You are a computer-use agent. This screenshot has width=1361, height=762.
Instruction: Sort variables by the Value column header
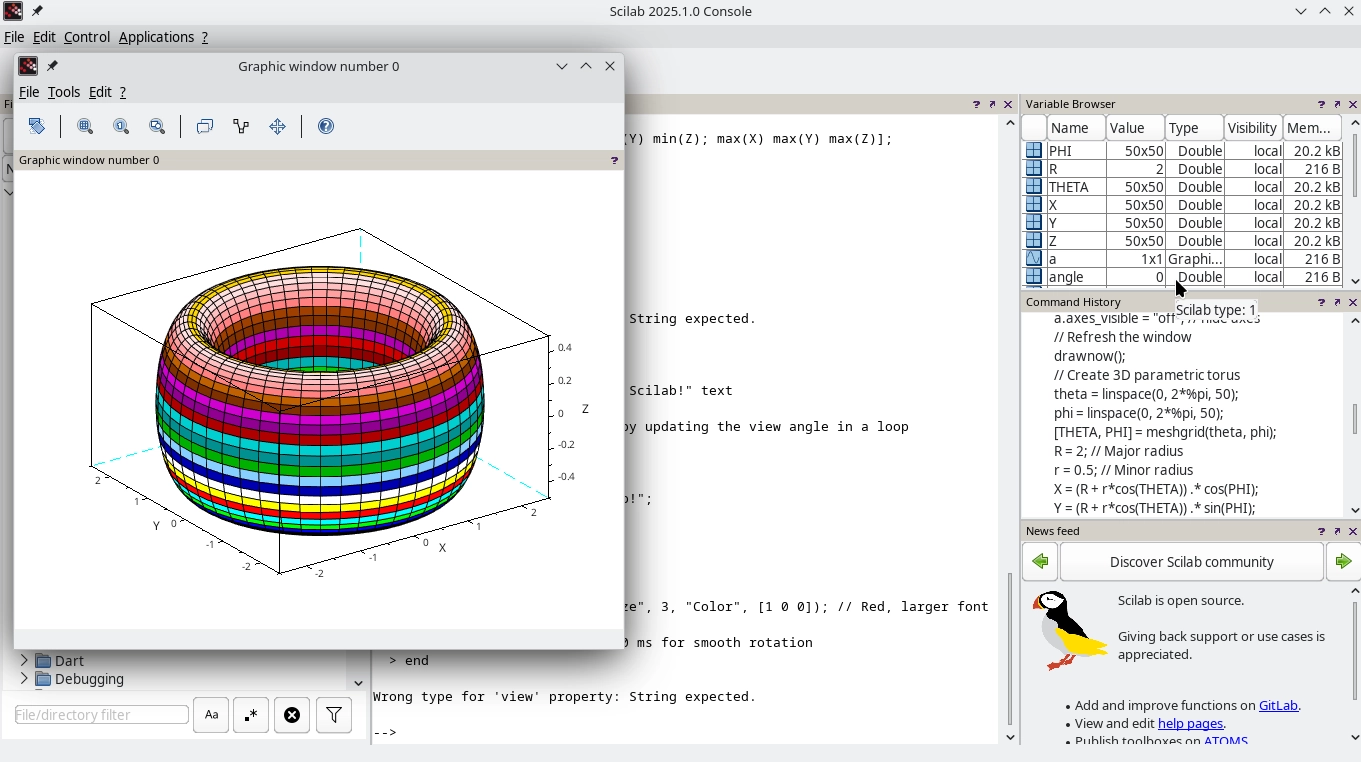click(x=1135, y=128)
